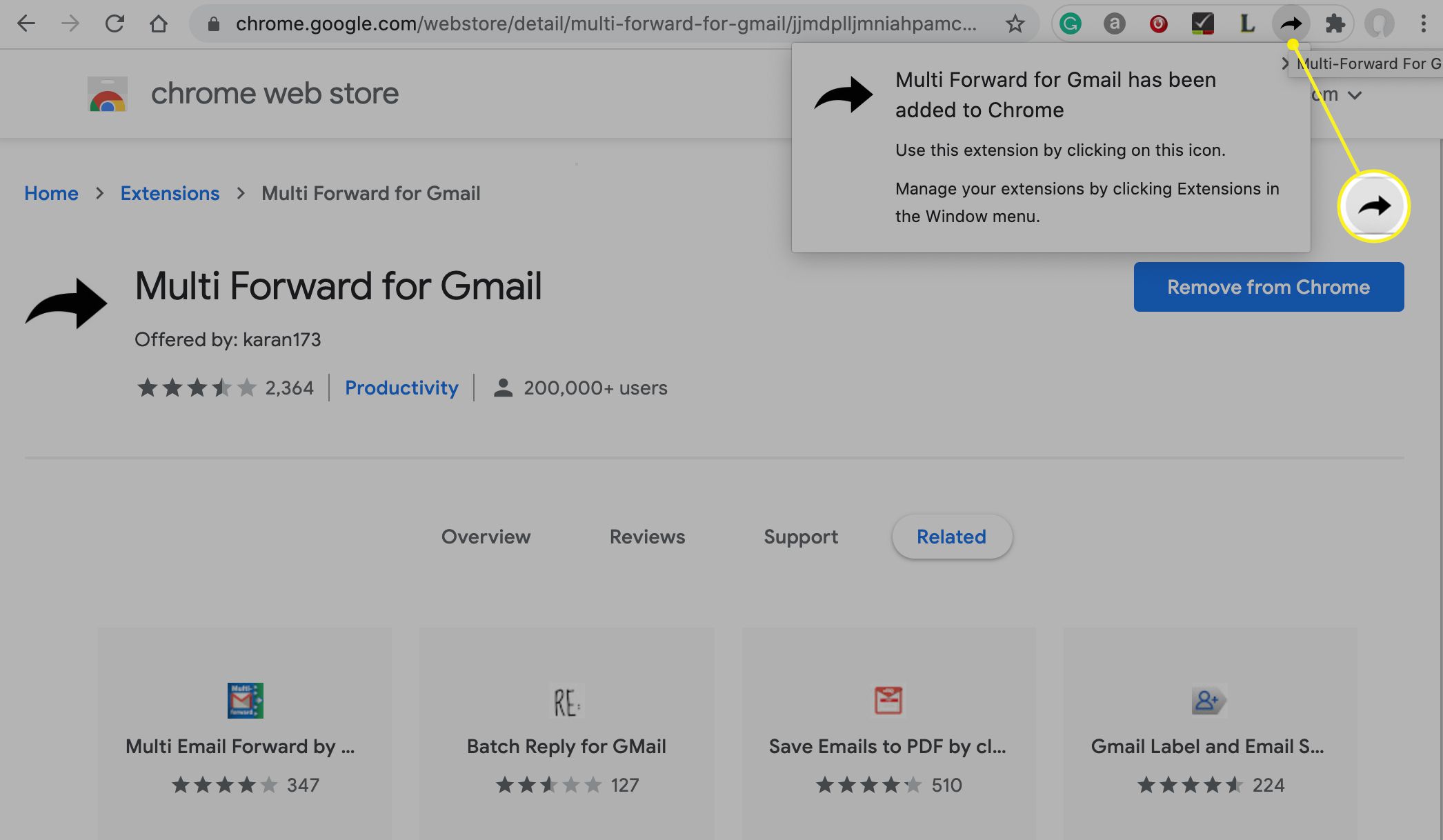Select the Gmail Label and Email icon

pyautogui.click(x=1209, y=701)
